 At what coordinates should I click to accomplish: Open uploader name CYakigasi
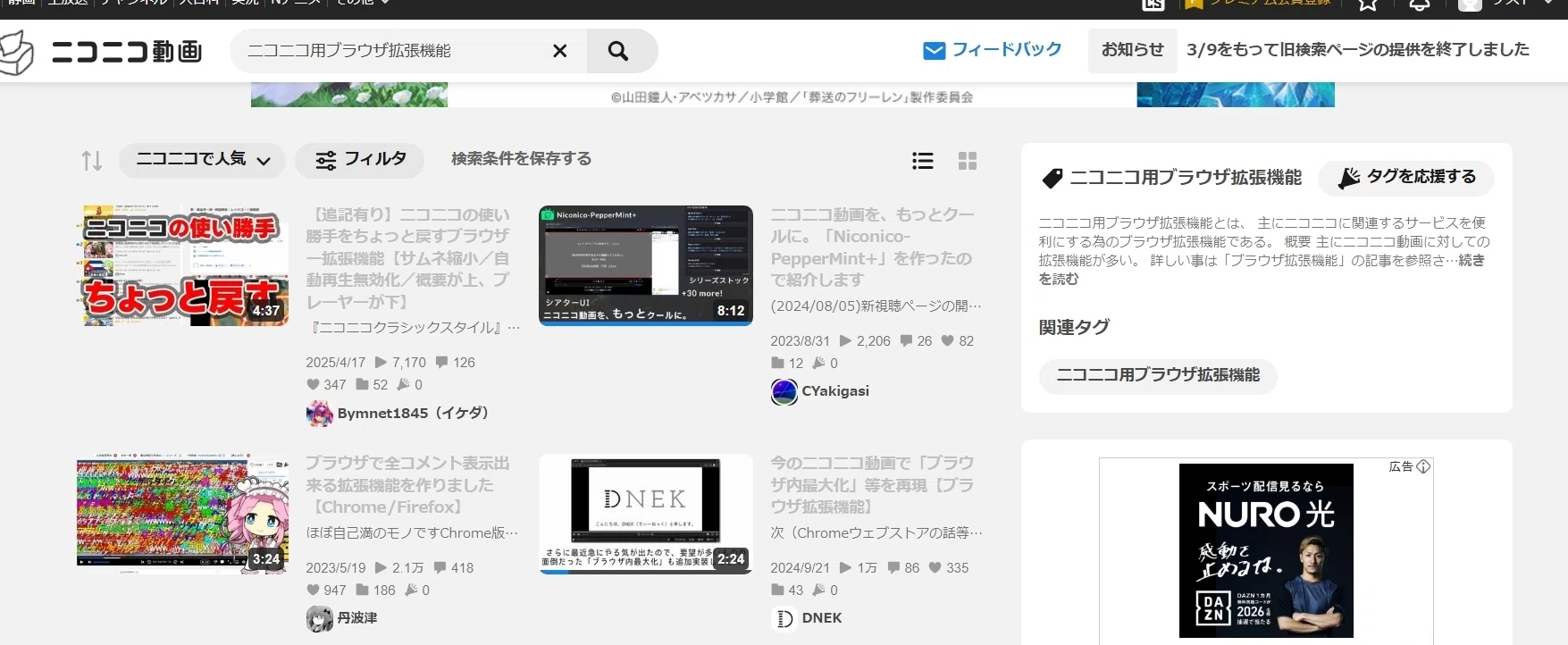click(x=835, y=391)
